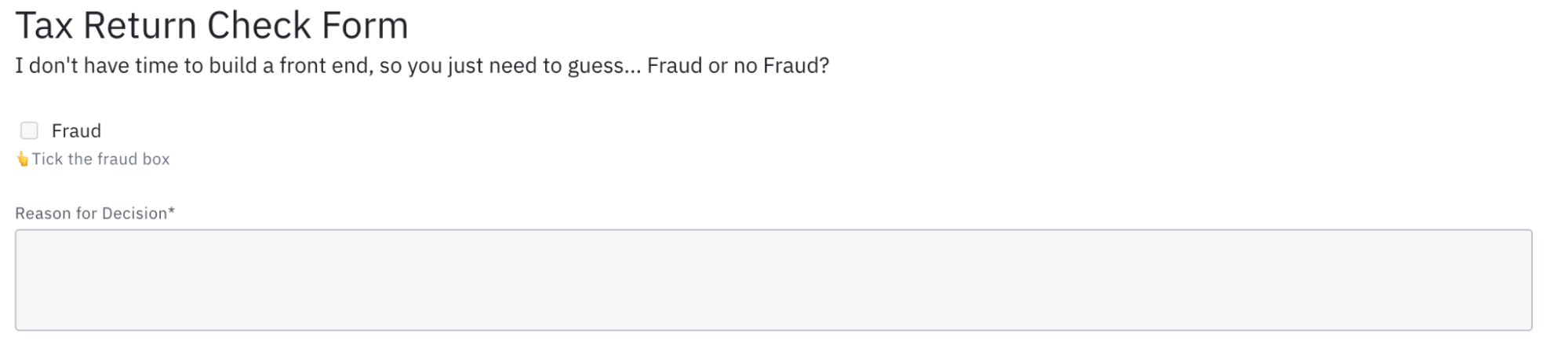Click the 'Fraud' checkbox label text

pos(76,130)
